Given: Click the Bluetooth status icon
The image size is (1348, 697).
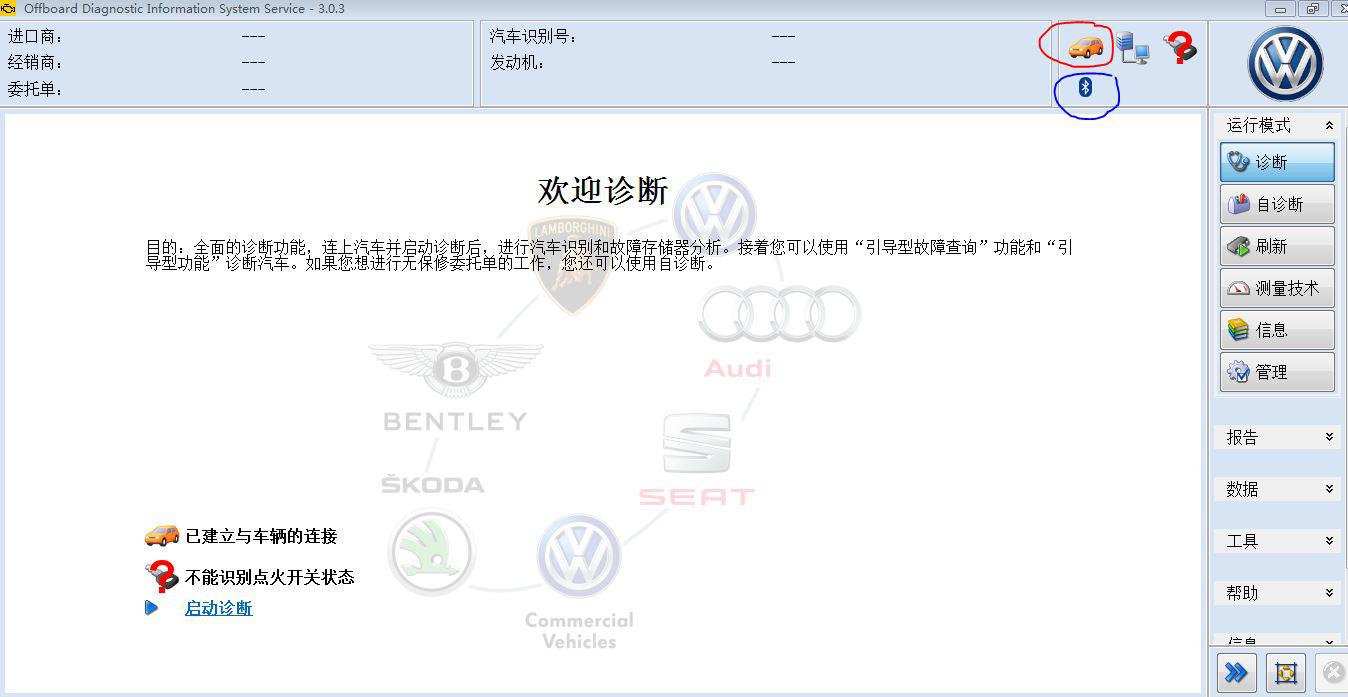Looking at the screenshot, I should pos(1085,88).
